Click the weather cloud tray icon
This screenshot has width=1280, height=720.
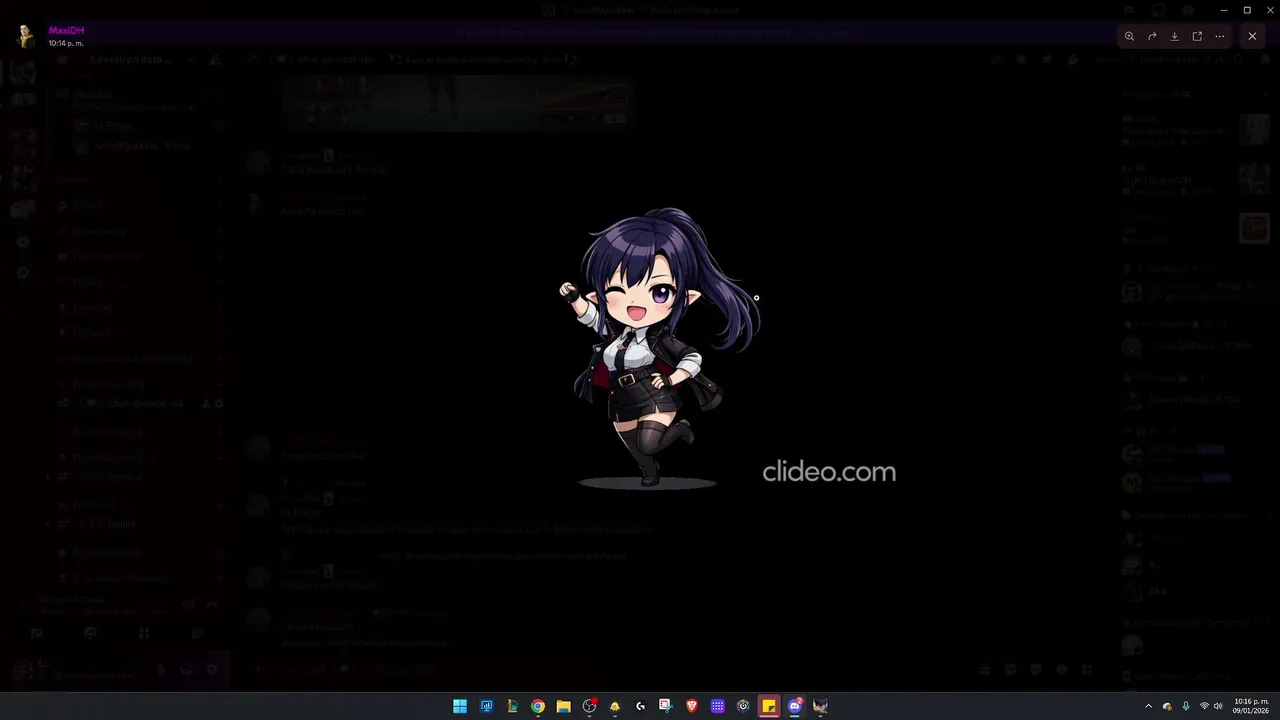[x=1167, y=706]
